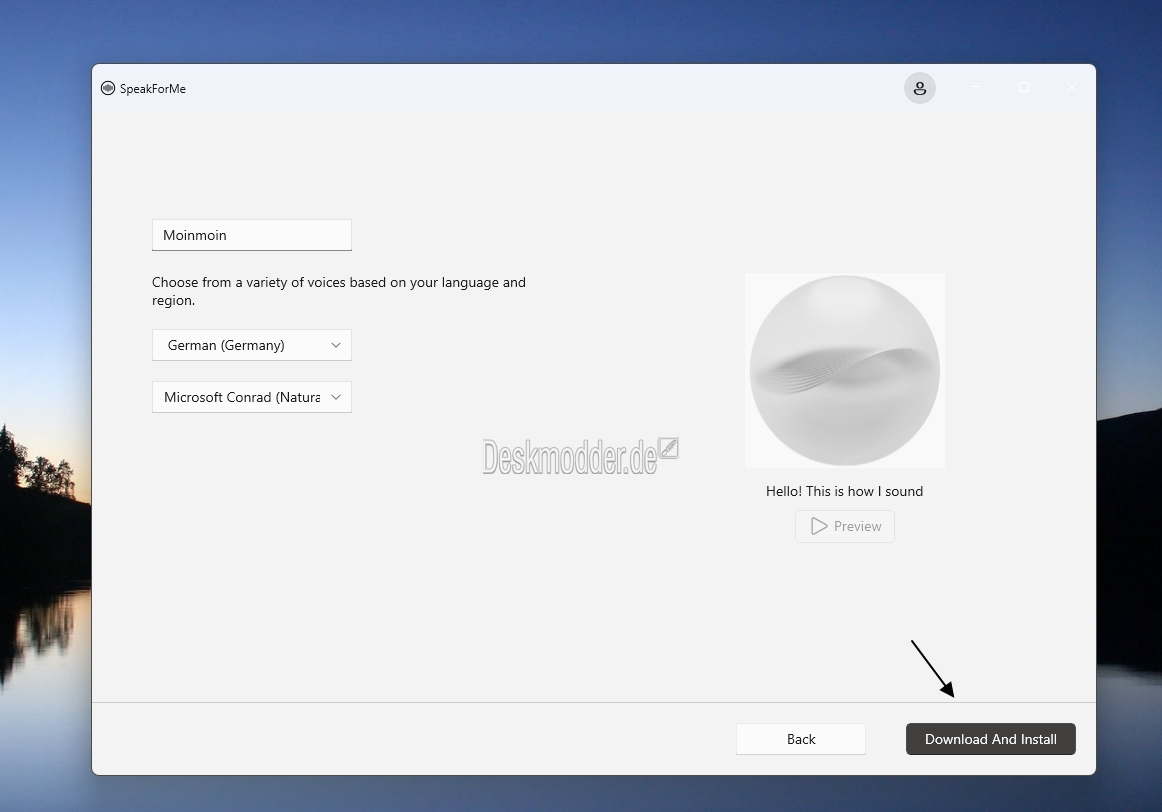Select the voice sphere avatar image

coord(845,370)
